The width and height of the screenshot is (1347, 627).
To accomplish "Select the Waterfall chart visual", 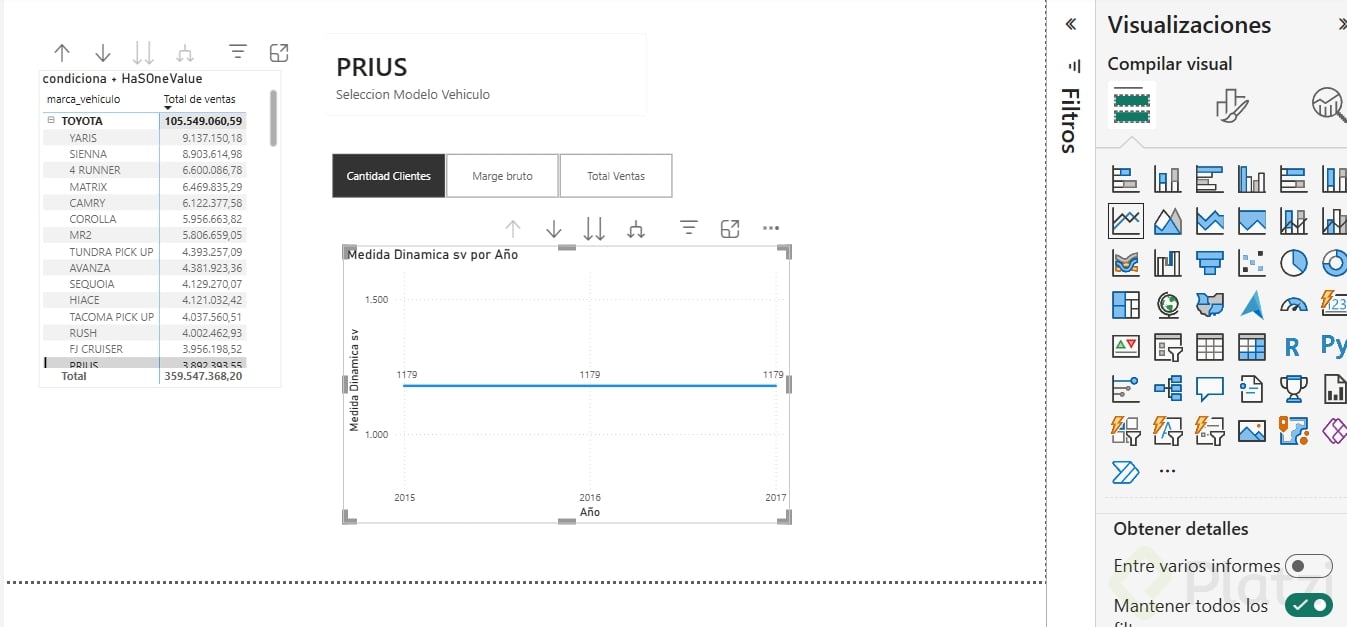I will [1168, 262].
